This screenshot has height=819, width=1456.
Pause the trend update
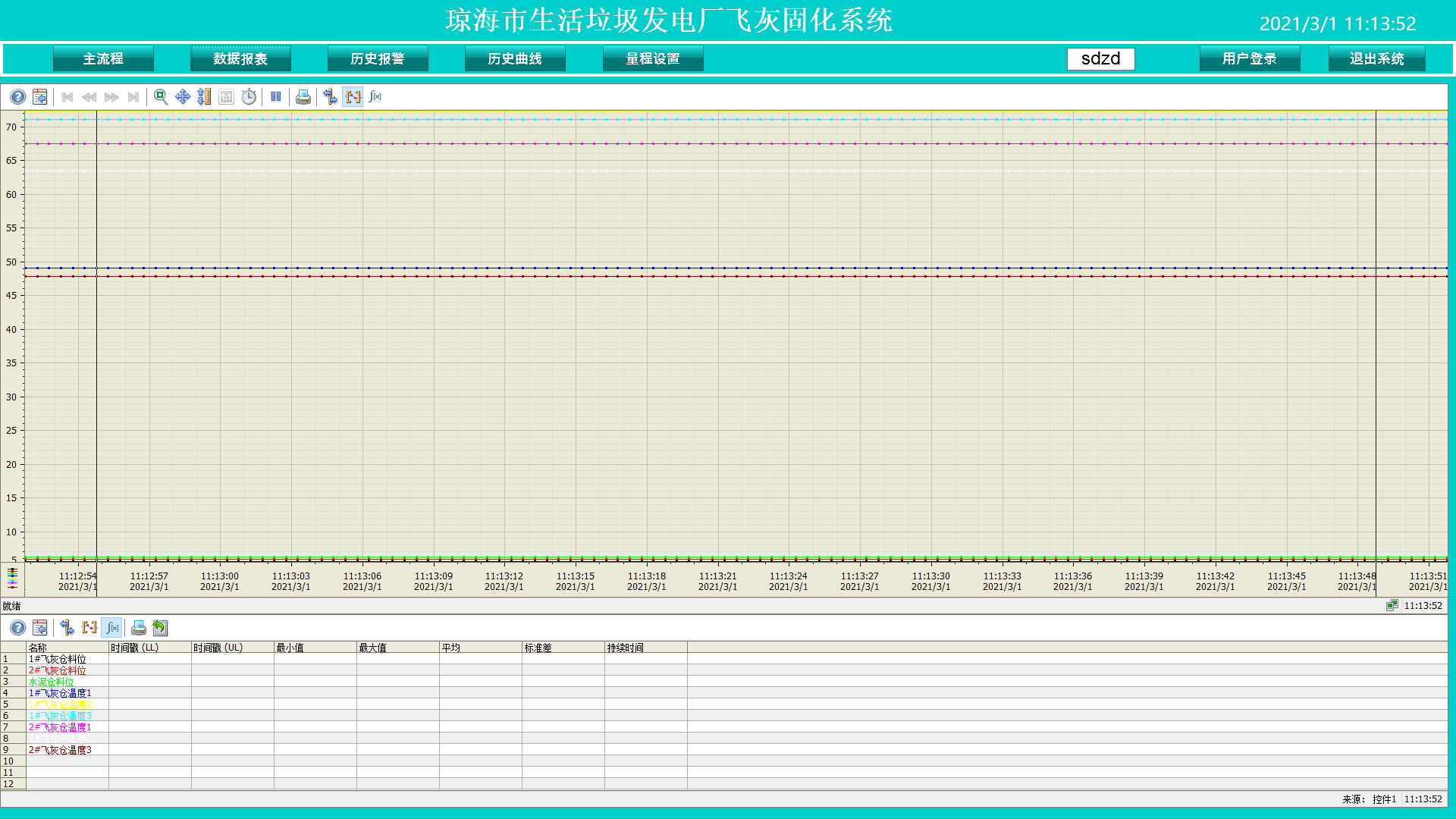[276, 97]
